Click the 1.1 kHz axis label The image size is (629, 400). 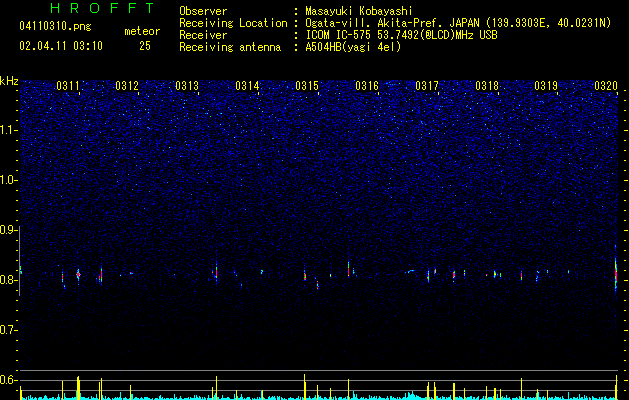[9, 130]
